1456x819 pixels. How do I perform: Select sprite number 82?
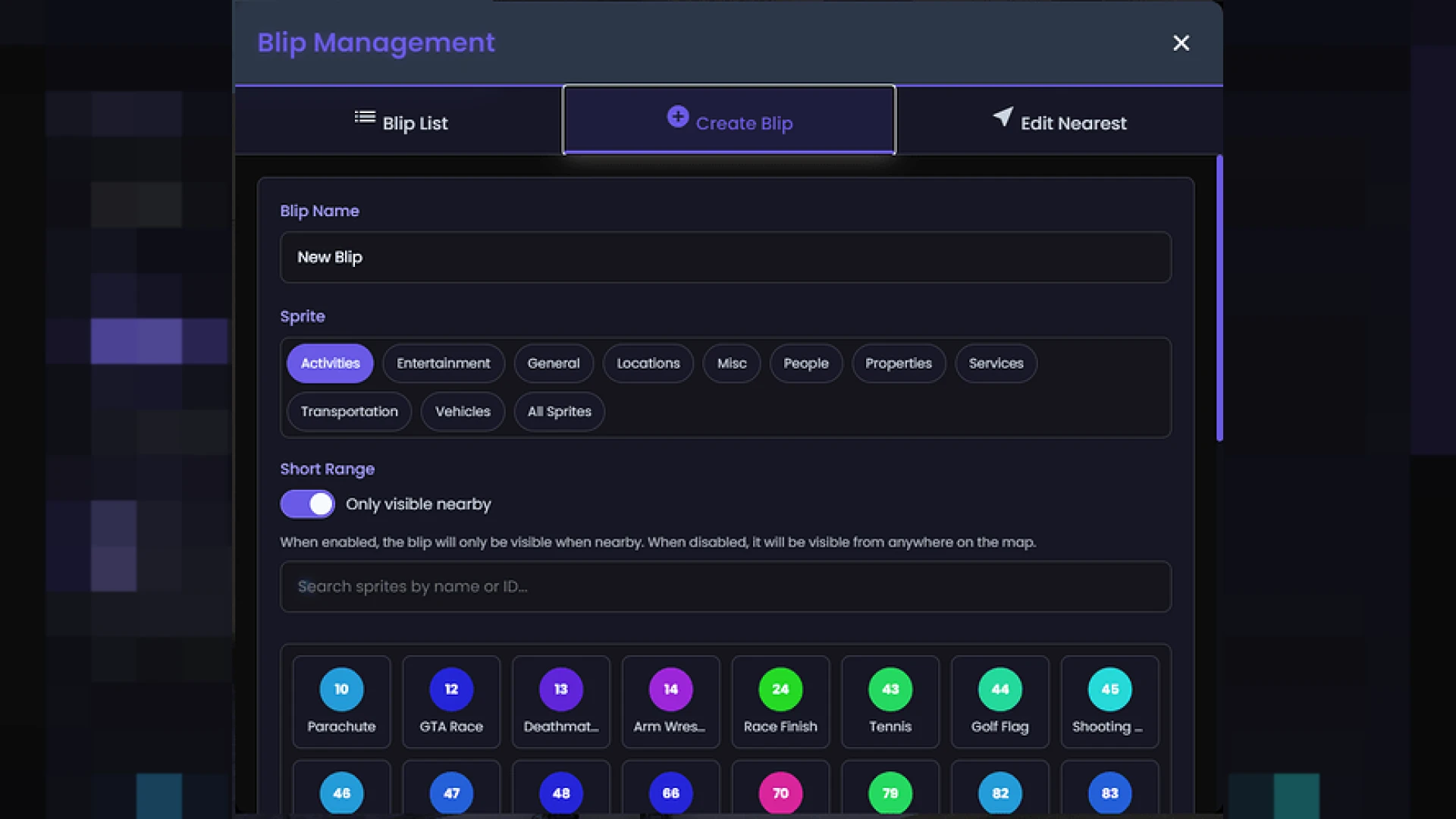(x=1000, y=789)
